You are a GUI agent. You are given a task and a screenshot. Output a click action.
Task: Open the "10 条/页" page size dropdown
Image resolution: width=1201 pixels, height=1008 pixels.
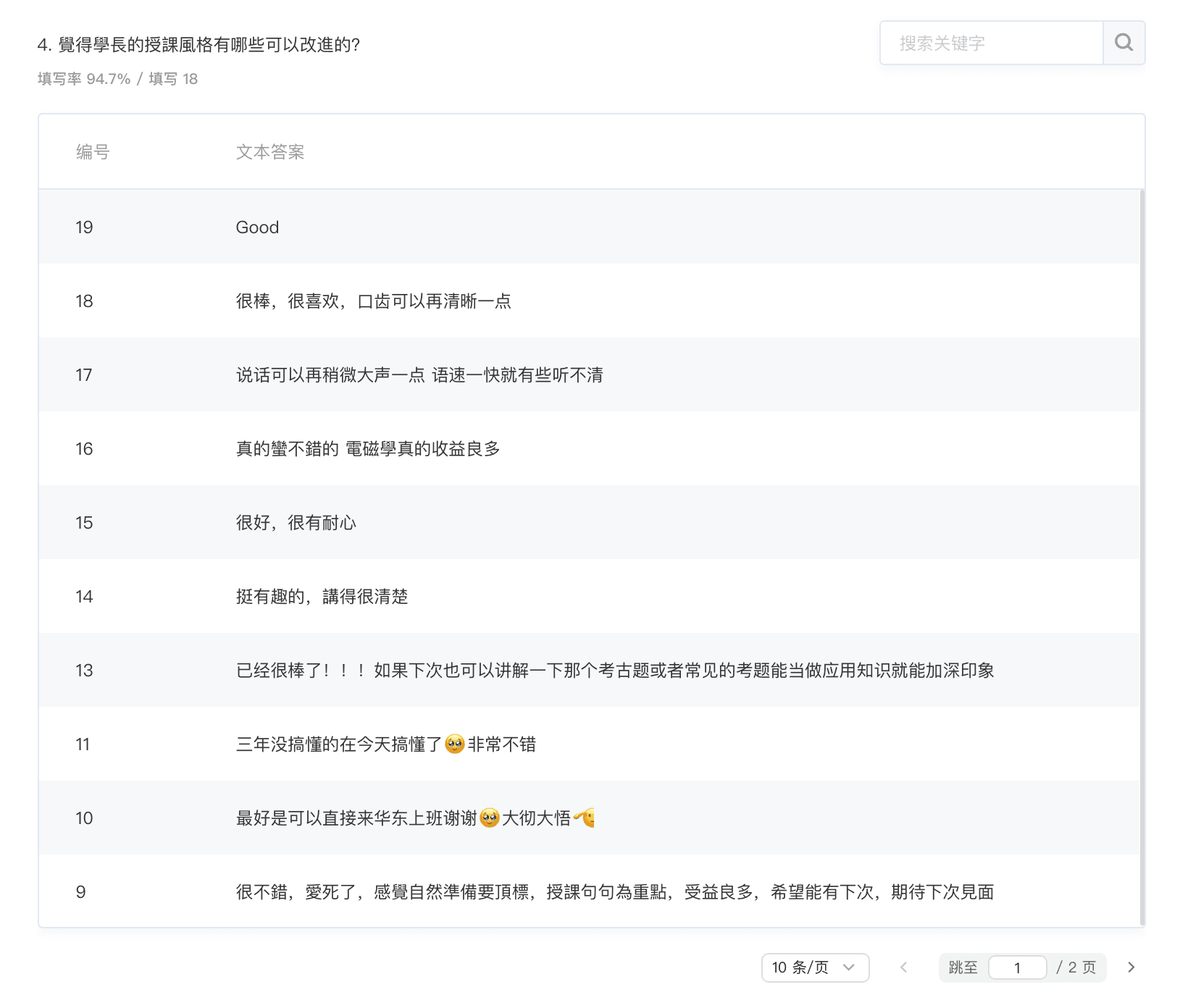pyautogui.click(x=815, y=967)
